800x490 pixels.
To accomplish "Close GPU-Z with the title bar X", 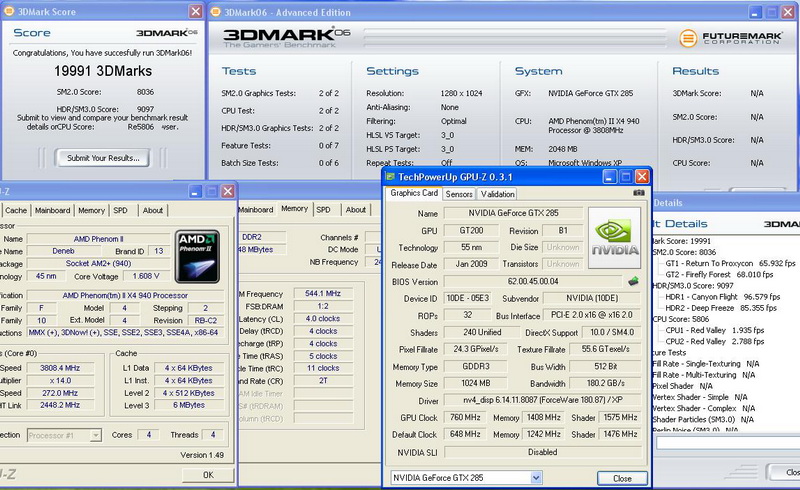I will click(x=642, y=177).
